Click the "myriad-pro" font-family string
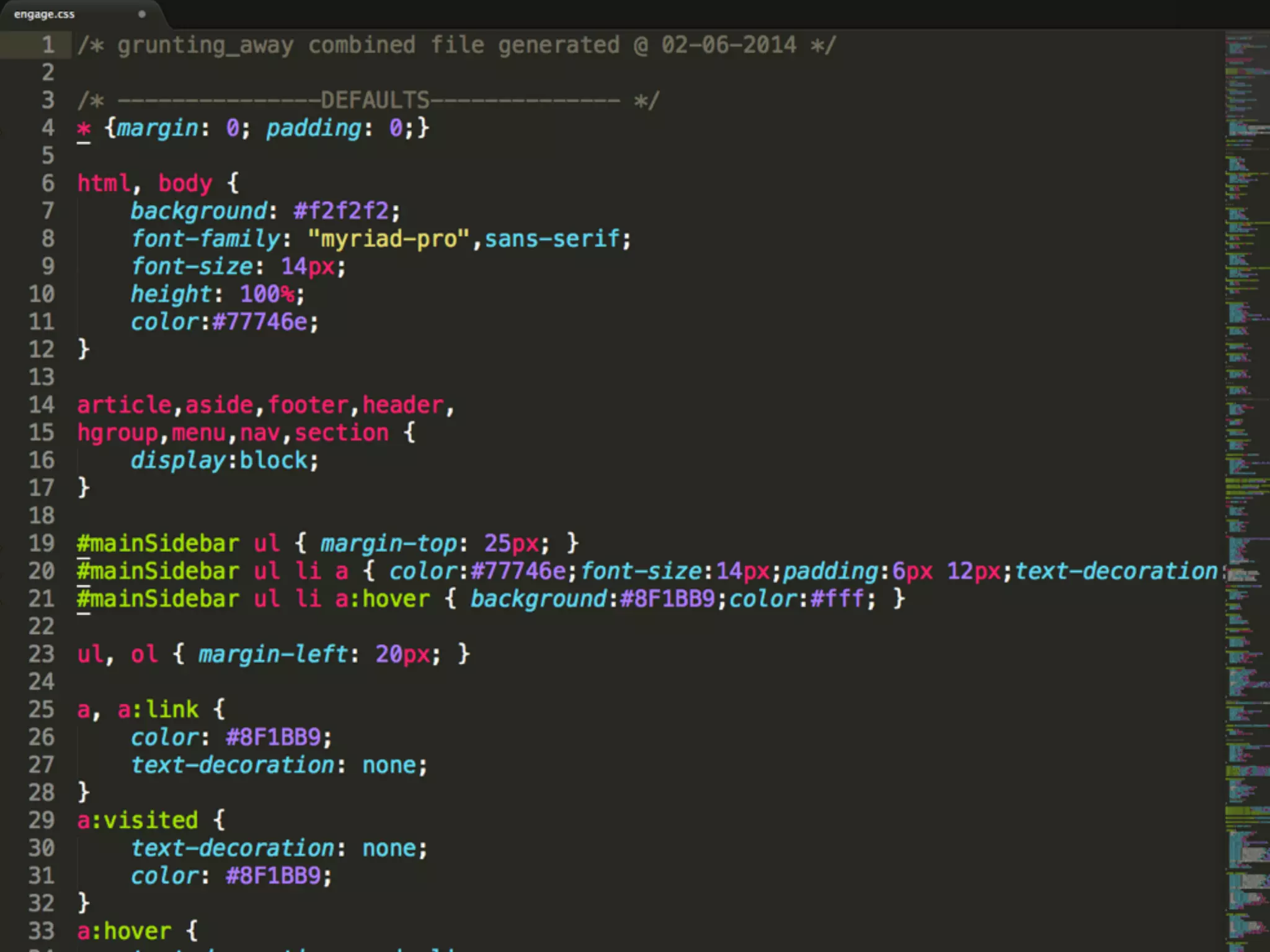 click(x=389, y=239)
